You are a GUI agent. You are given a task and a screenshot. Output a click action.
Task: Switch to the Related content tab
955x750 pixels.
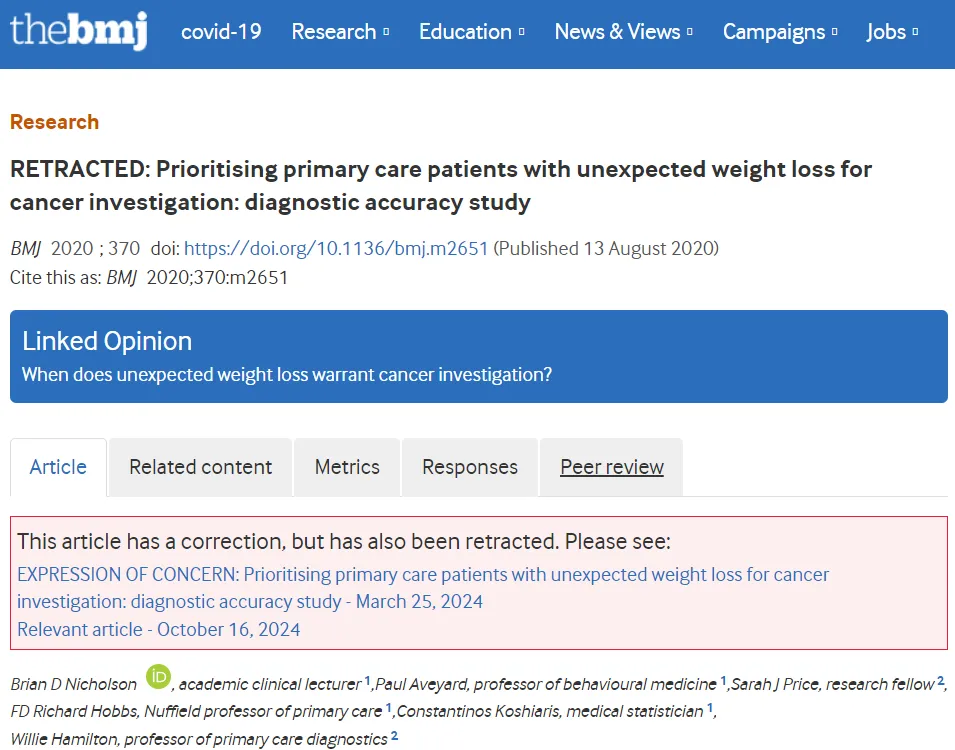point(200,467)
